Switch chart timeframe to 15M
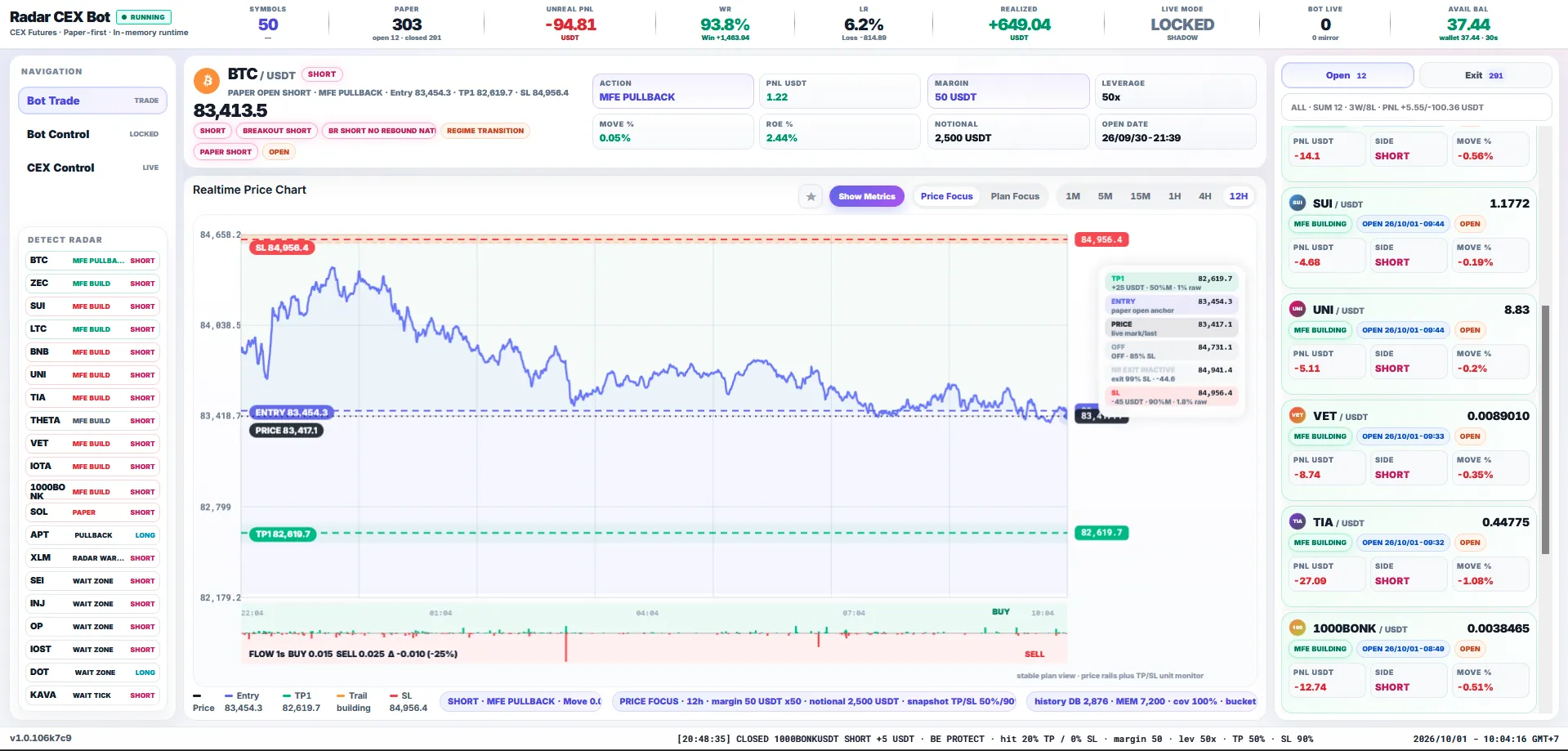This screenshot has width=1568, height=751. click(x=1140, y=196)
